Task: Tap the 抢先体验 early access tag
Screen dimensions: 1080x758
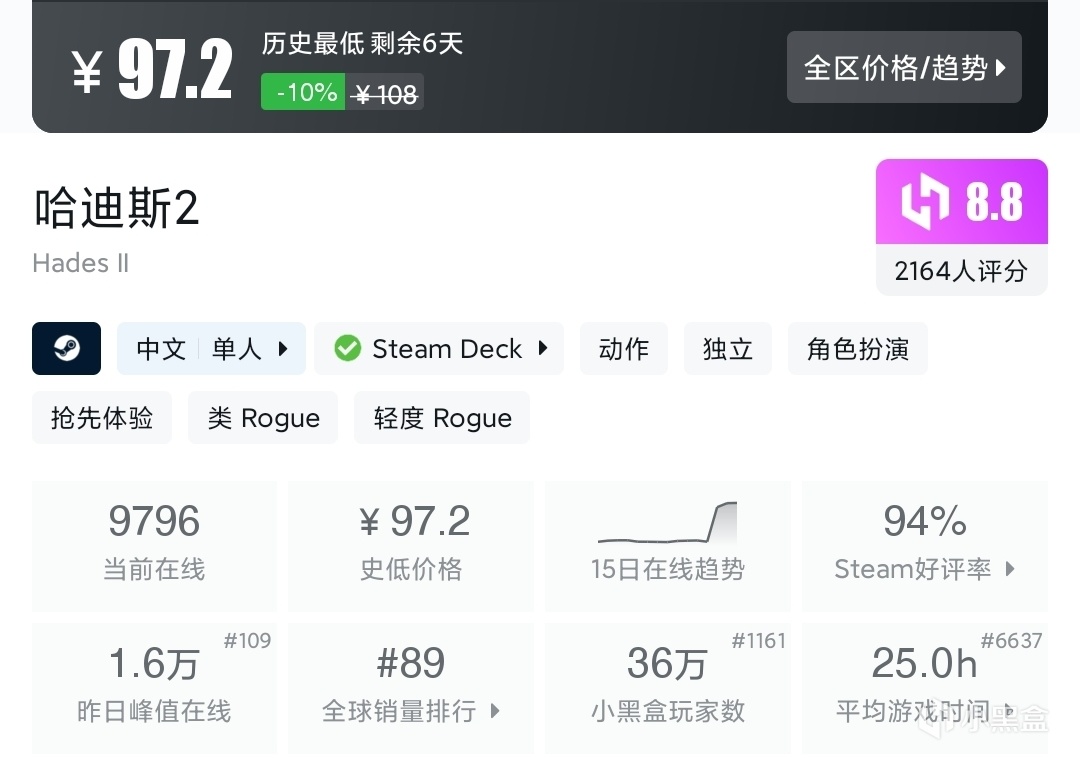Action: 102,417
